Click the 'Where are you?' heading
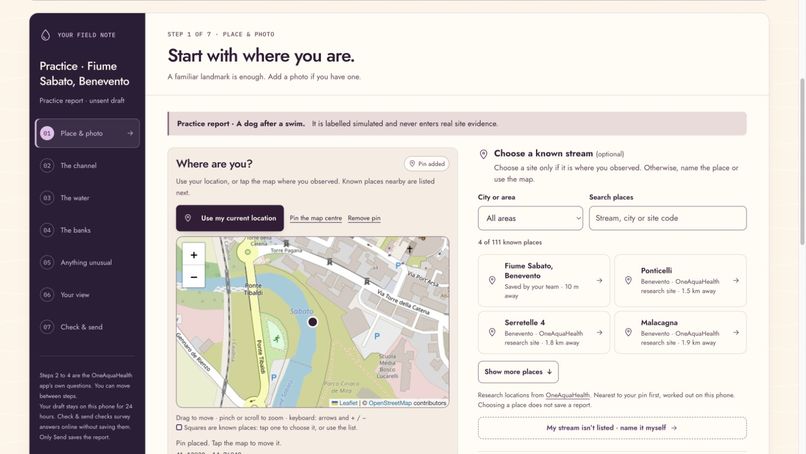 214,164
